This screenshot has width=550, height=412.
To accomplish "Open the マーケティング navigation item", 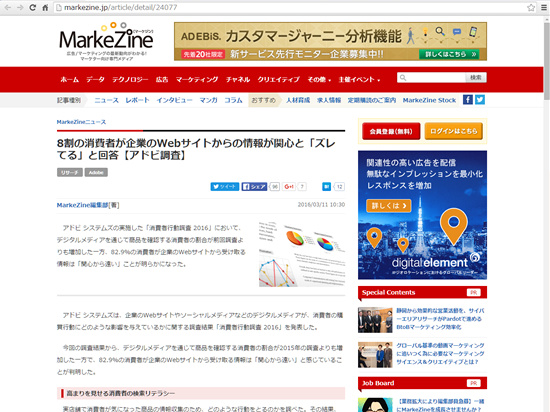I will click(197, 80).
